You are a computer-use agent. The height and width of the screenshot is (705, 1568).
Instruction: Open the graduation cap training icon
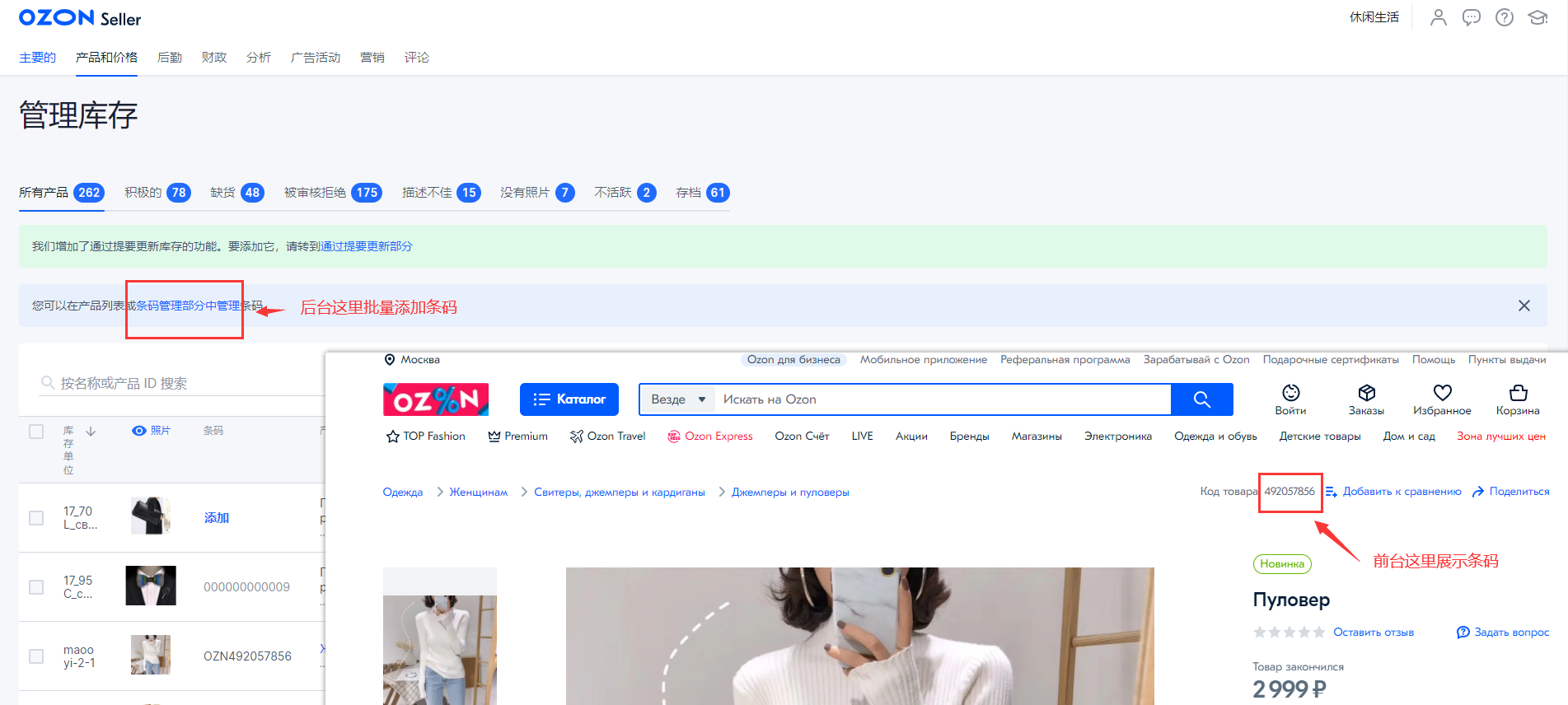1538,17
